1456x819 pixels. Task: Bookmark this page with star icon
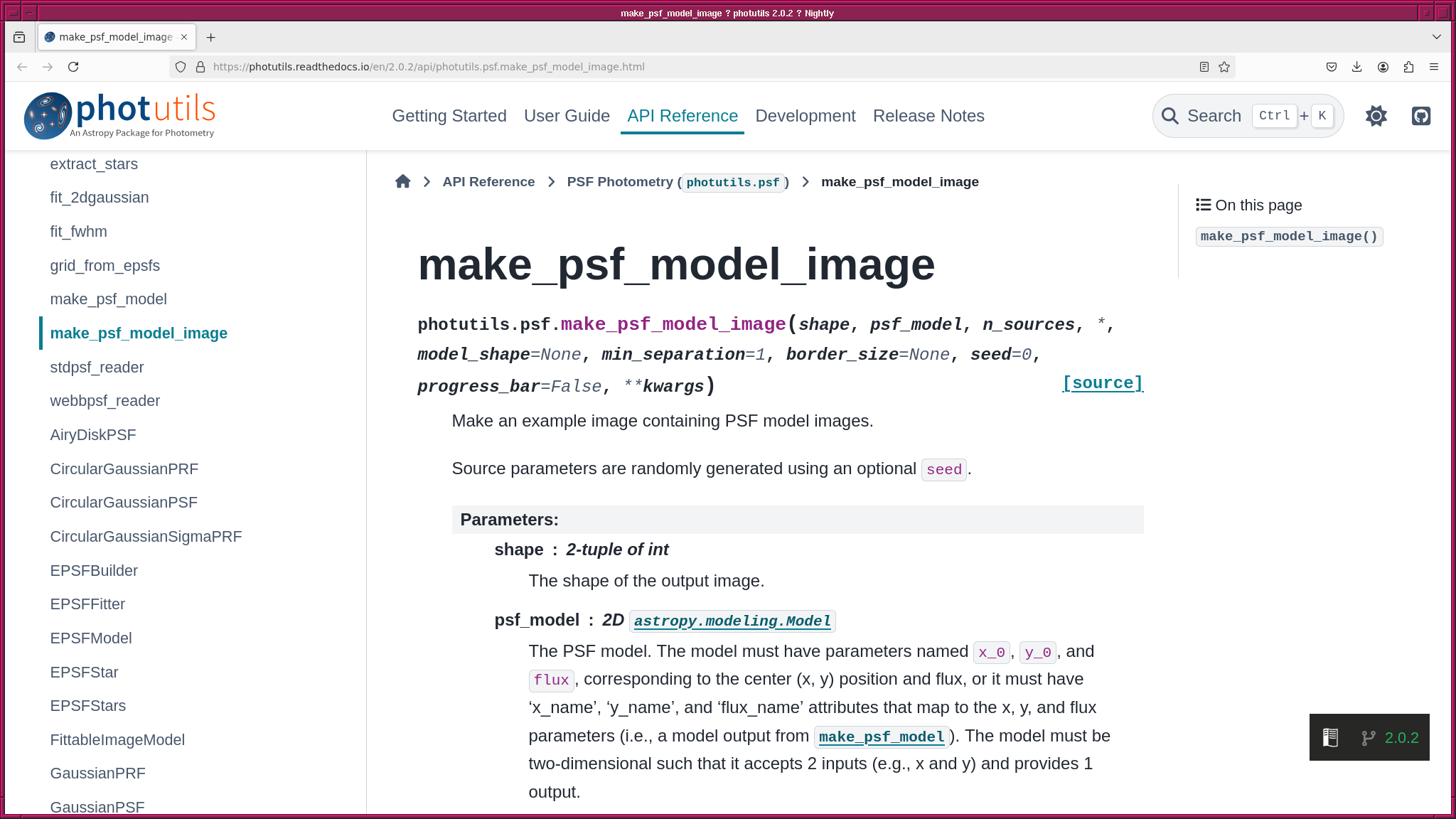[1224, 67]
